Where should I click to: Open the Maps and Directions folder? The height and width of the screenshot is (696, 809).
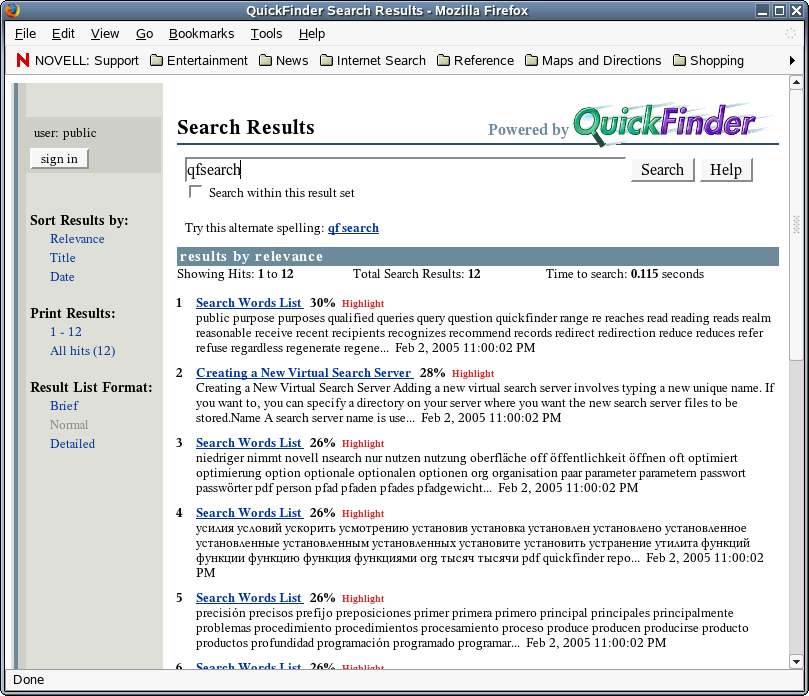click(x=593, y=60)
